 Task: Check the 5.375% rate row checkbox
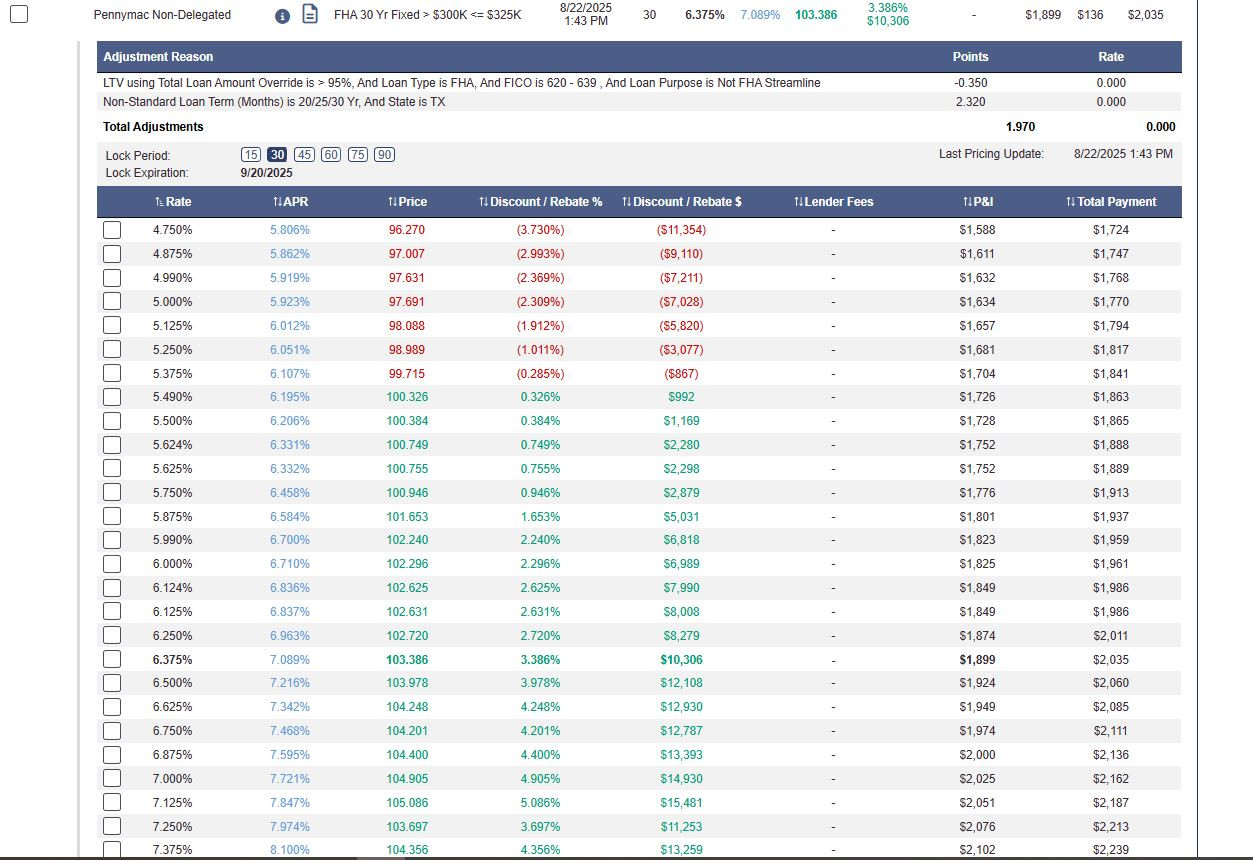click(112, 374)
